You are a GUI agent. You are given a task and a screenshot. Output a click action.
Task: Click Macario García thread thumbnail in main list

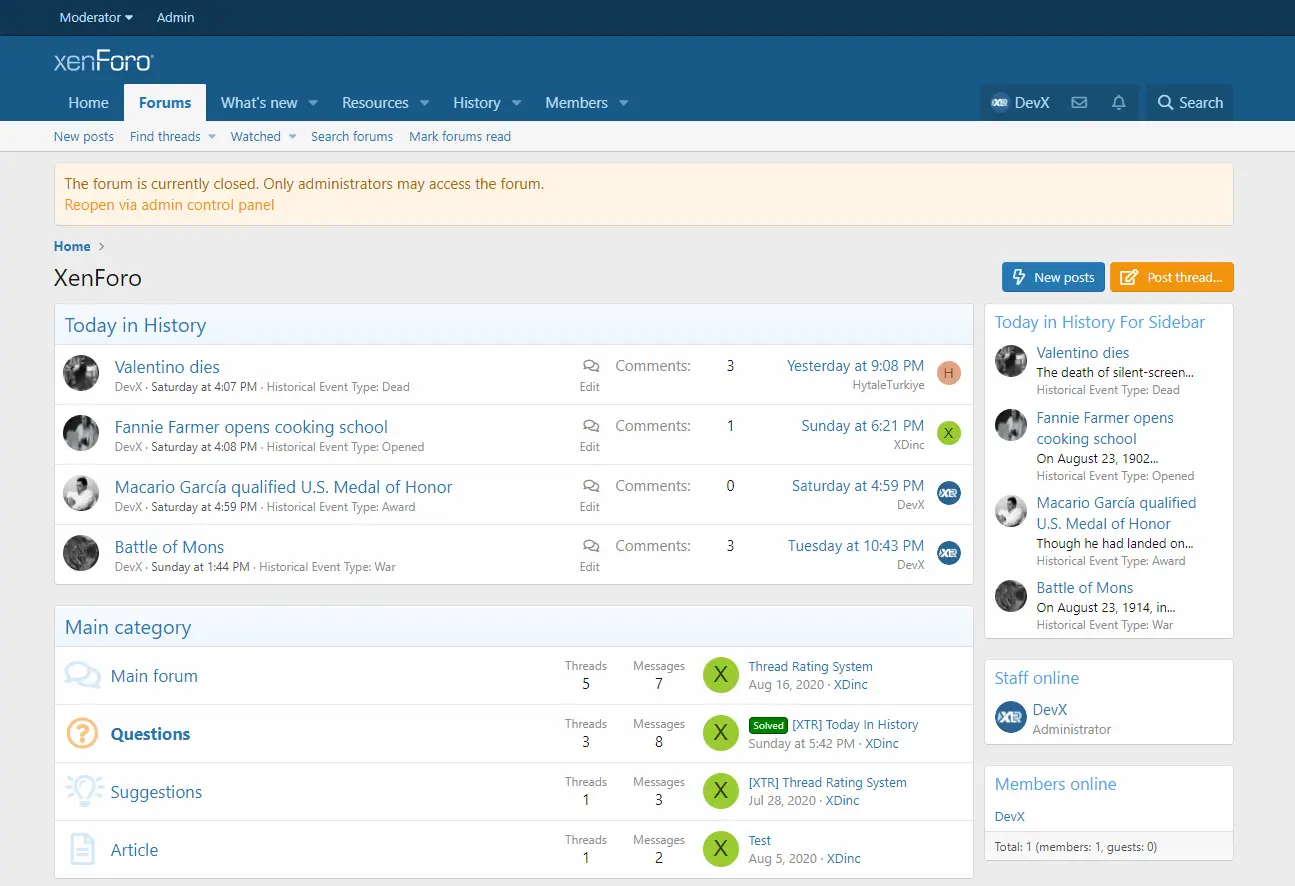point(81,493)
